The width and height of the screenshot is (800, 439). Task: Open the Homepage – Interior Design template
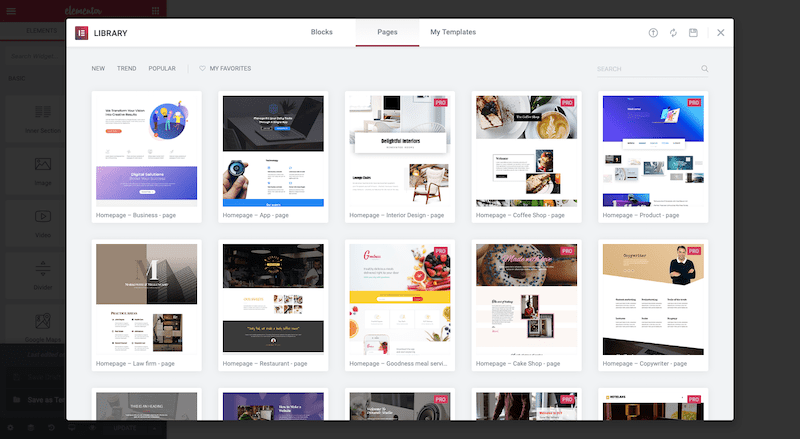(x=399, y=157)
